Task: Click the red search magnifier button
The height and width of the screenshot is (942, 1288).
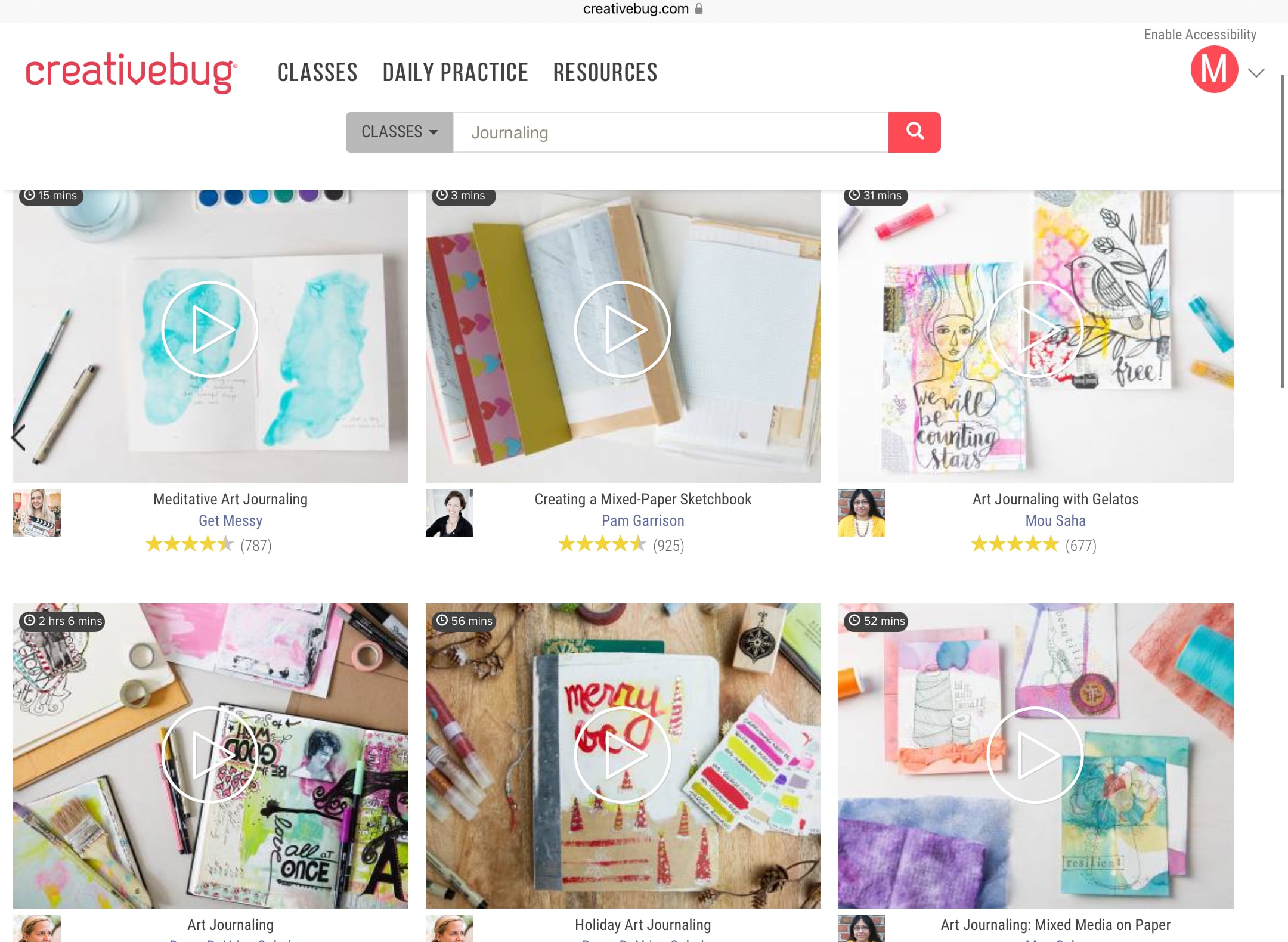Action: 914,132
